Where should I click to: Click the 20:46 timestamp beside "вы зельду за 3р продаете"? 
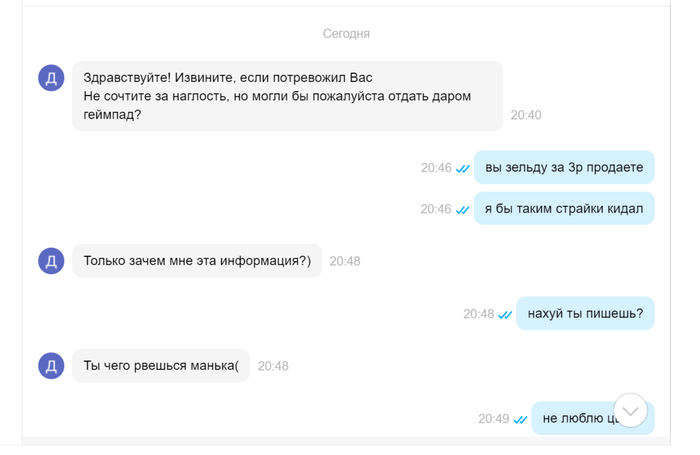(436, 168)
